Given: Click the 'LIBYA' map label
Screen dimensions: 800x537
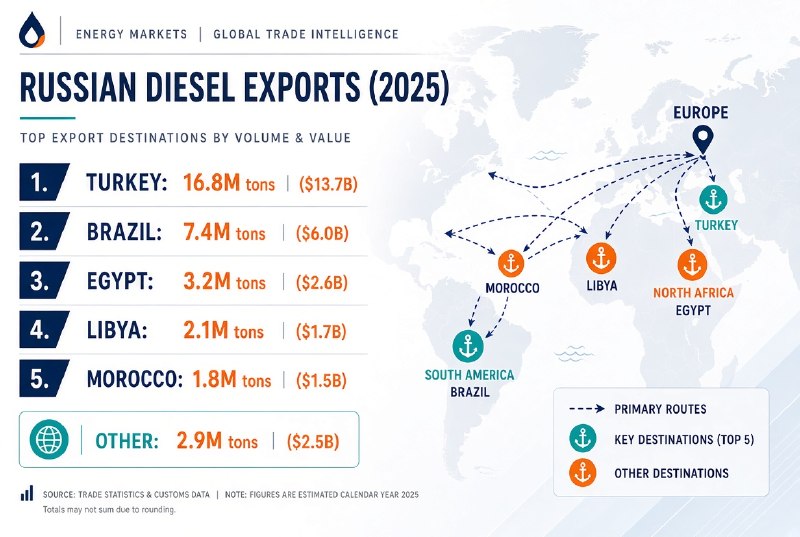Looking at the screenshot, I should tap(602, 285).
